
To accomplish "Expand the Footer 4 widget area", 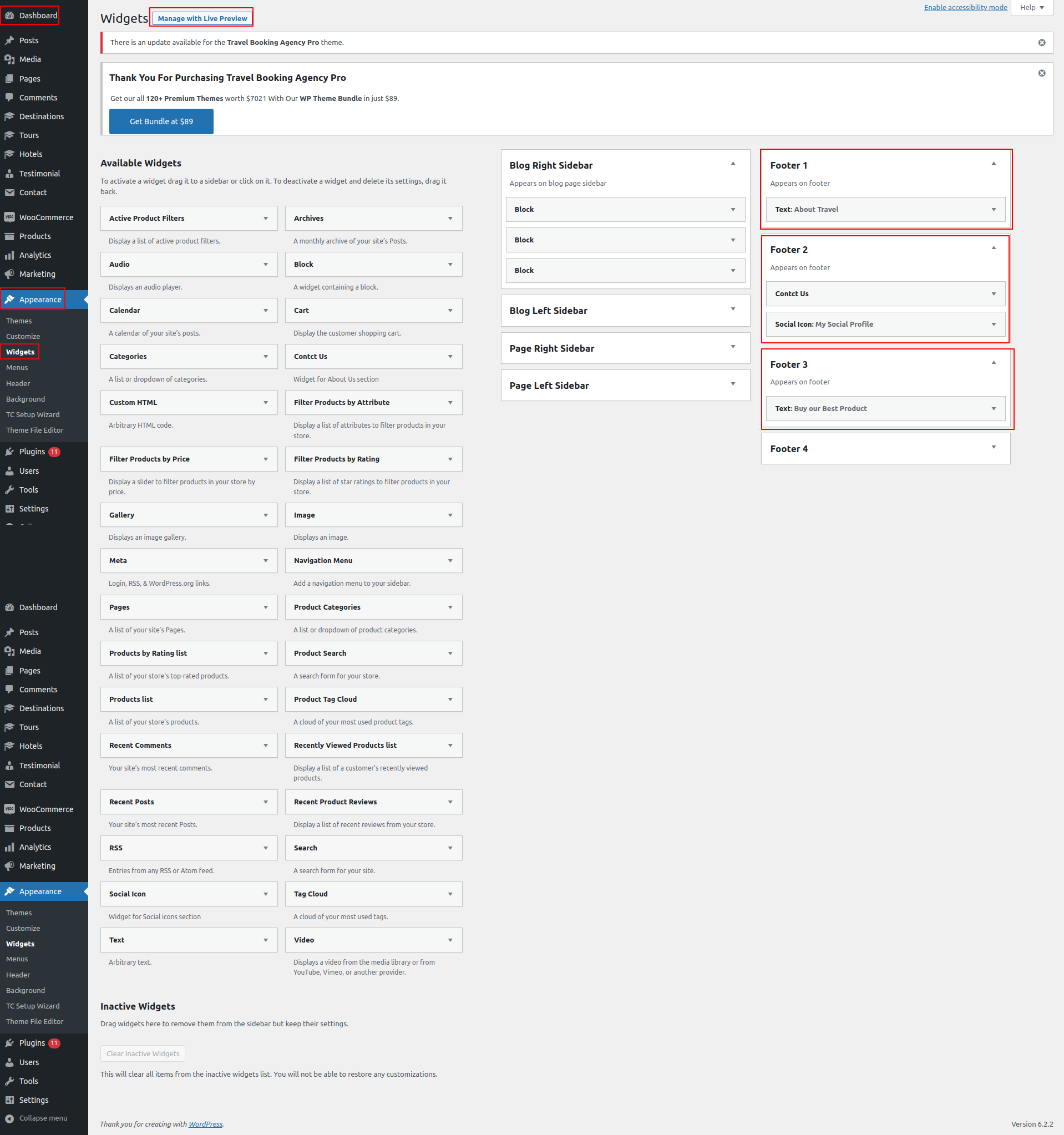I will [994, 447].
